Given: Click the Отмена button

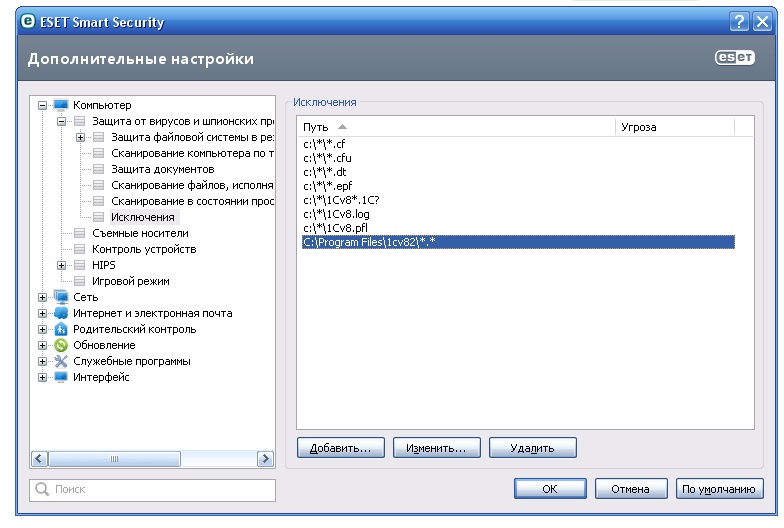Looking at the screenshot, I should [x=631, y=488].
